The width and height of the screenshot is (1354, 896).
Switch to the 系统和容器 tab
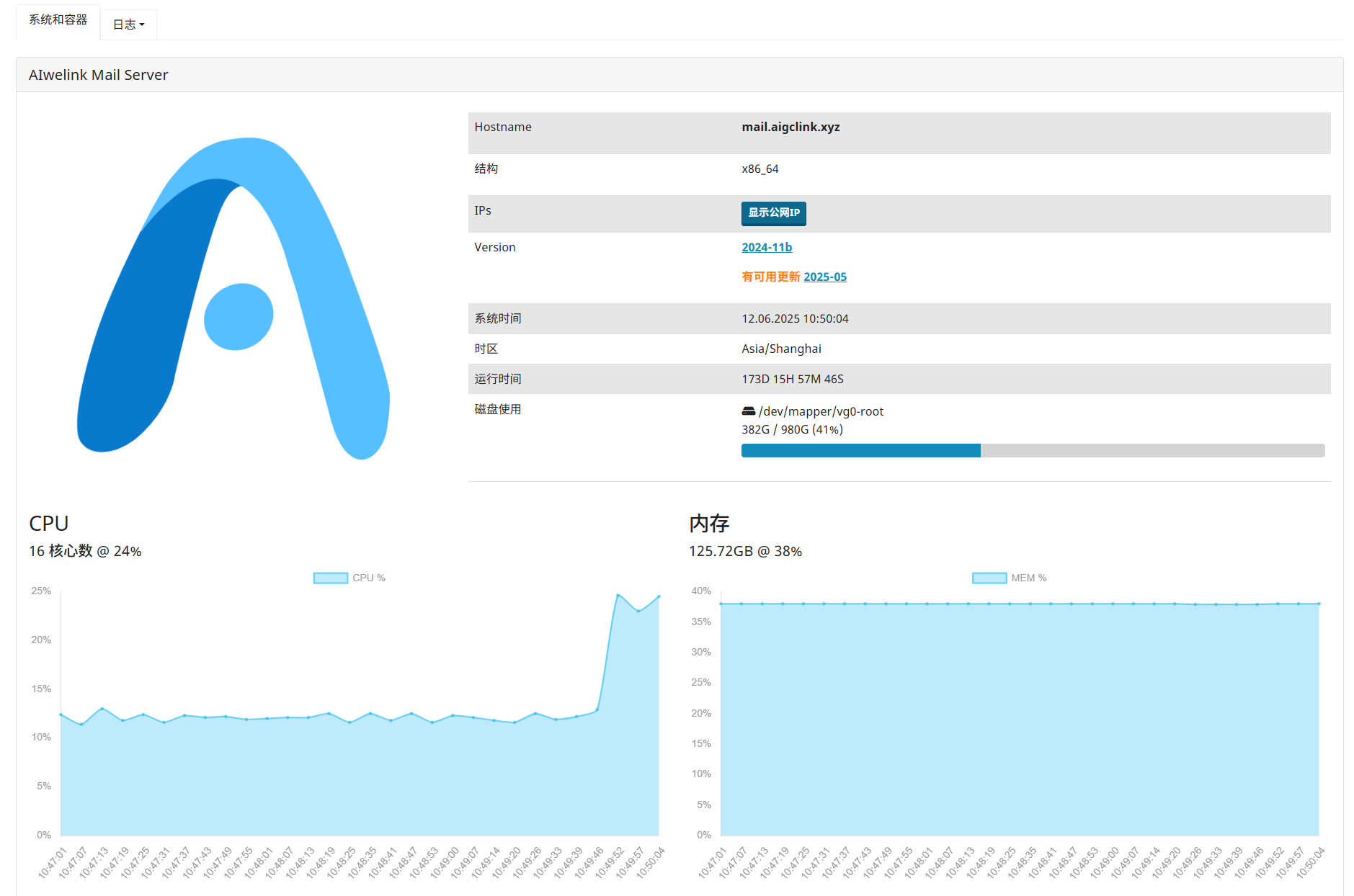(58, 20)
